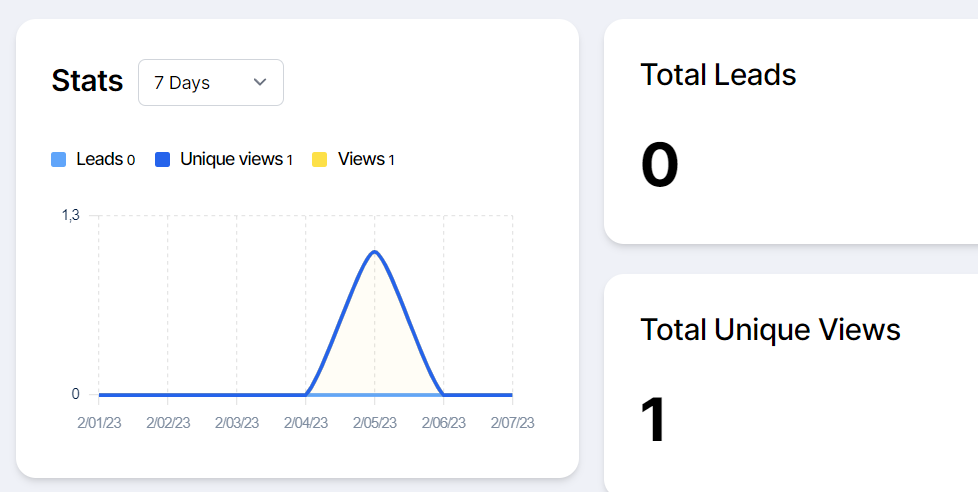The height and width of the screenshot is (492, 978).
Task: Click the chart peak at 2/05/23
Action: point(374,251)
